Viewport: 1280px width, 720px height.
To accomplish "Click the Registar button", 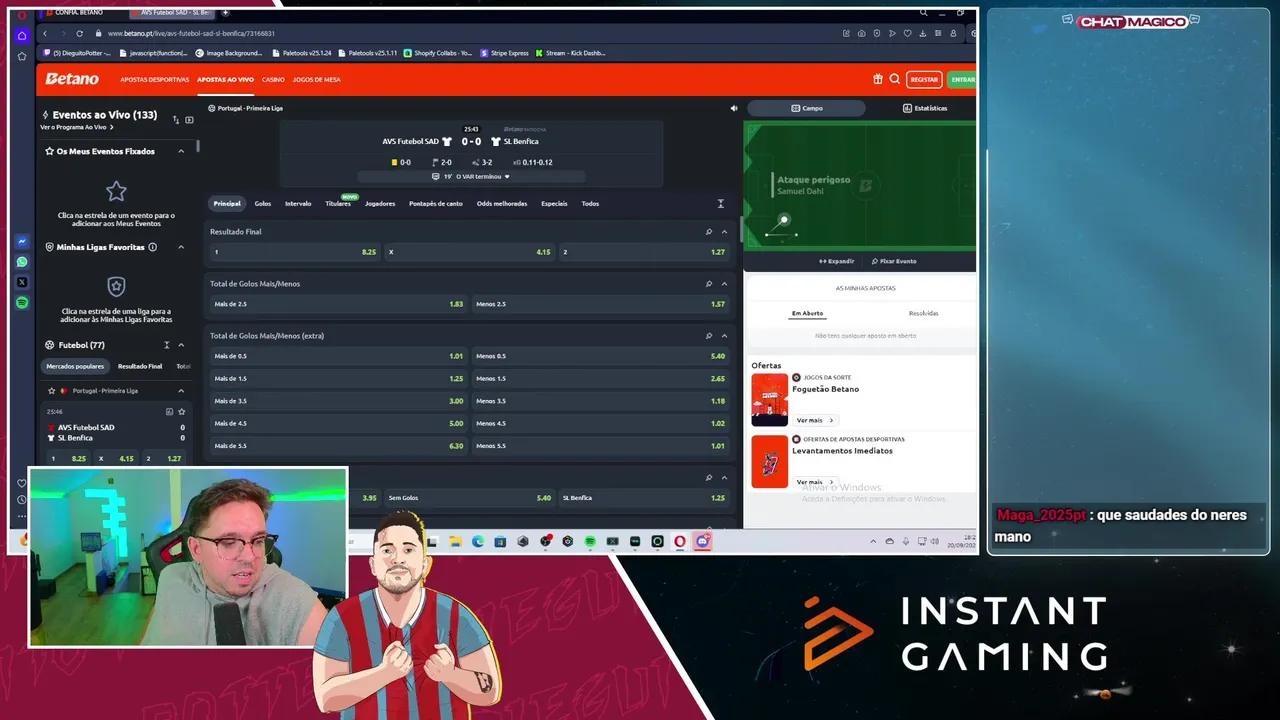I will click(924, 79).
